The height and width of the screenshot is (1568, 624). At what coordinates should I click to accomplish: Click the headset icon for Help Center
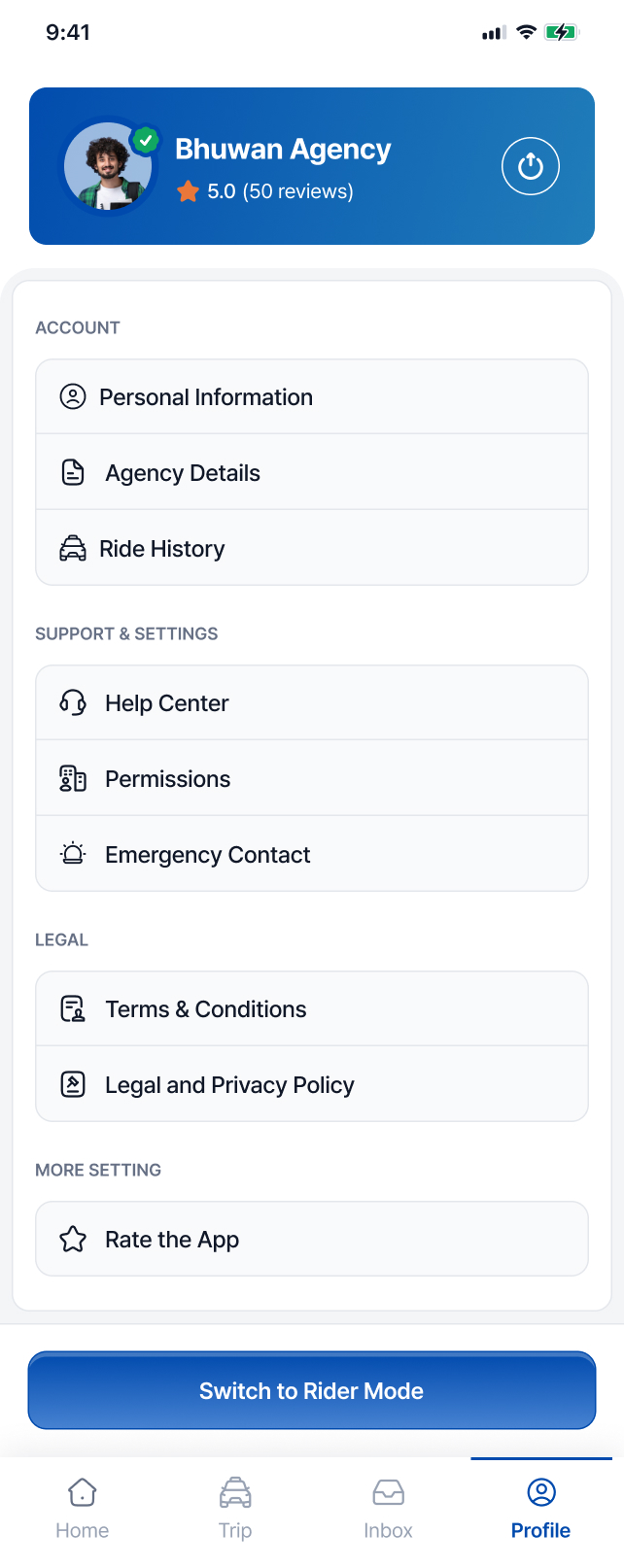coord(73,702)
